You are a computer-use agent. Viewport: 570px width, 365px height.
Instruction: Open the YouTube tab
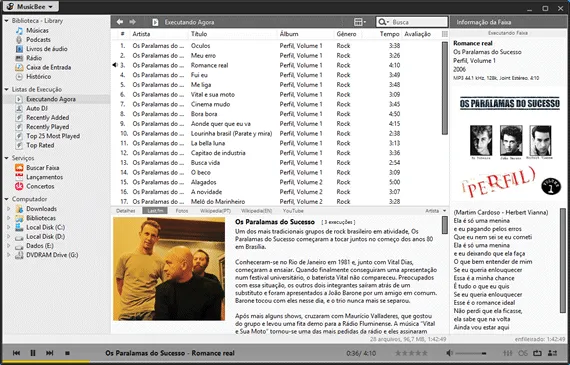point(293,211)
